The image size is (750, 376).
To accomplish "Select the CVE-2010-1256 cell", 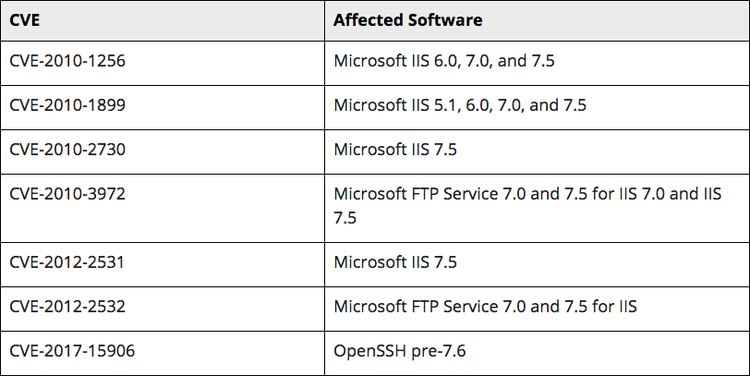I will pyautogui.click(x=162, y=63).
